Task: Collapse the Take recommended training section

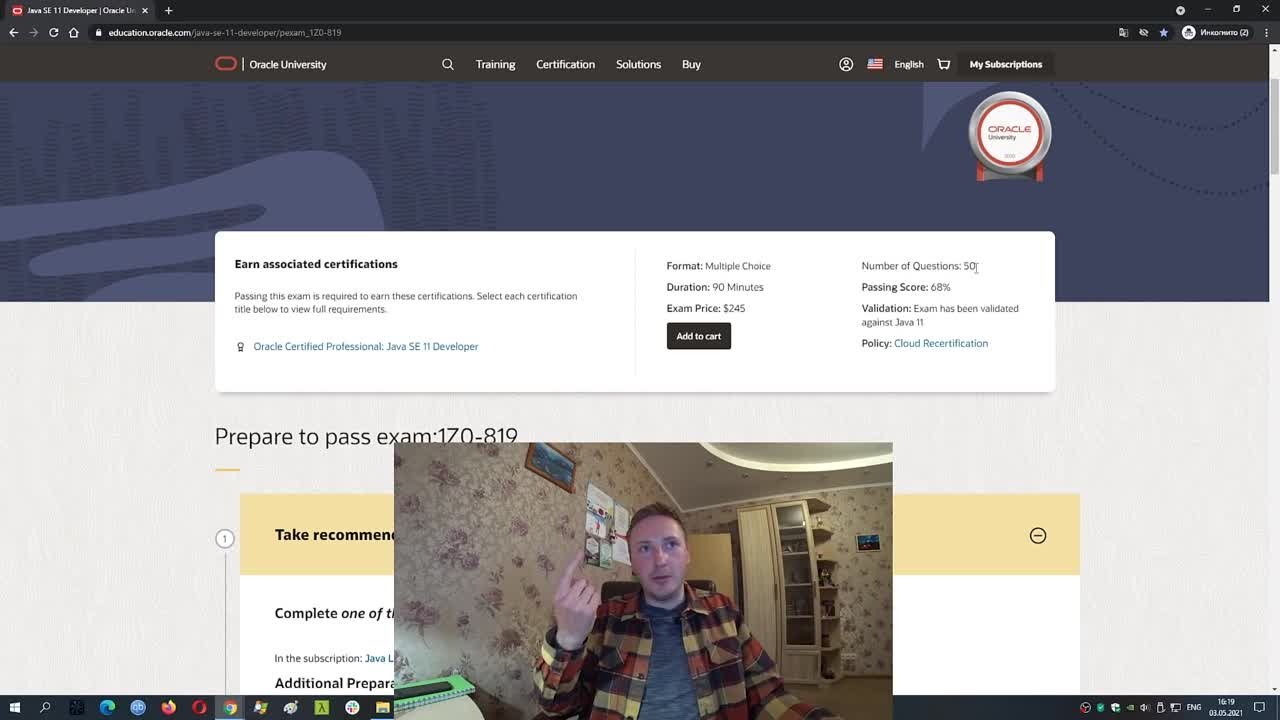Action: point(1037,536)
